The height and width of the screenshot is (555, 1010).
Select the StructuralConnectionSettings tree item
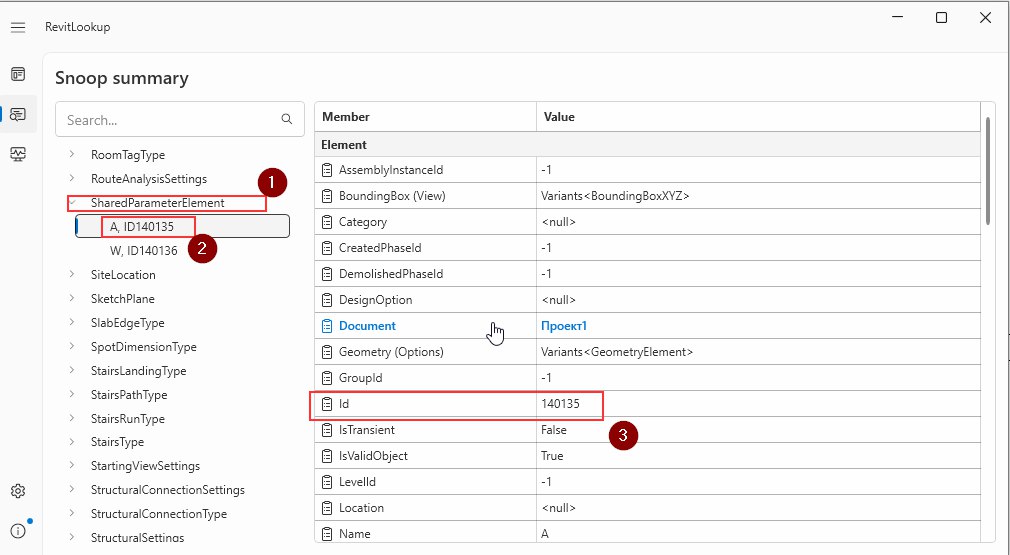[167, 490]
